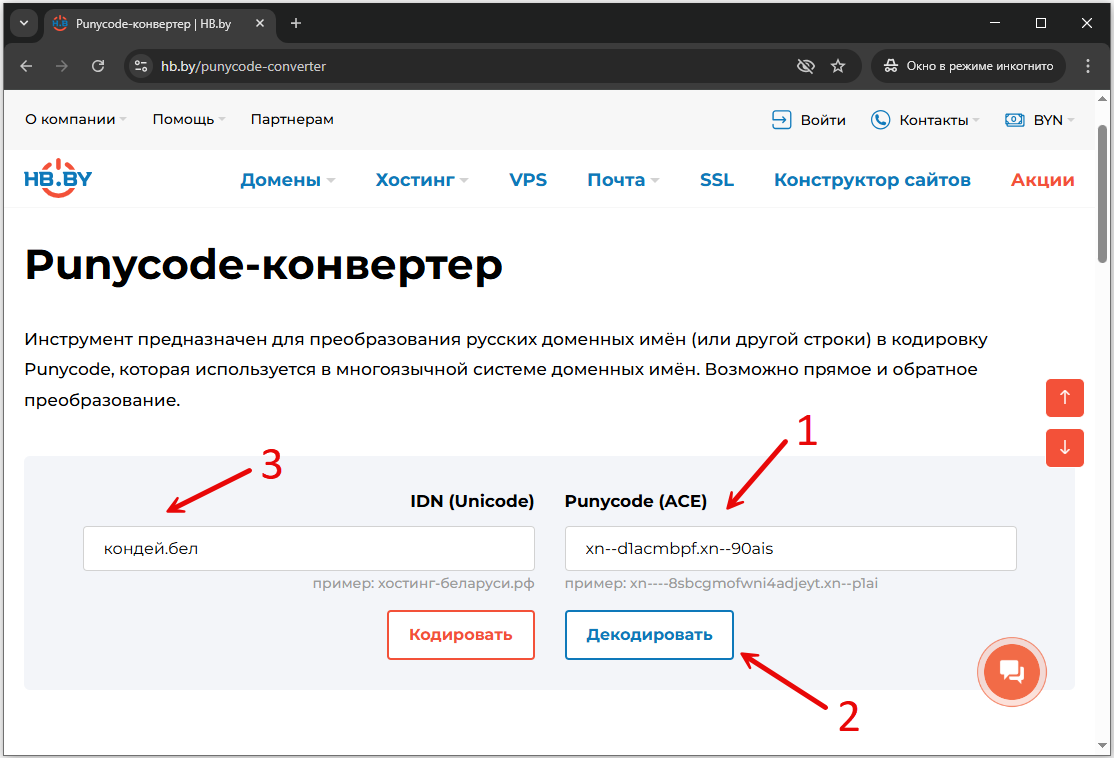
Task: Close the Punycode-конвертер tab
Action: [260, 23]
